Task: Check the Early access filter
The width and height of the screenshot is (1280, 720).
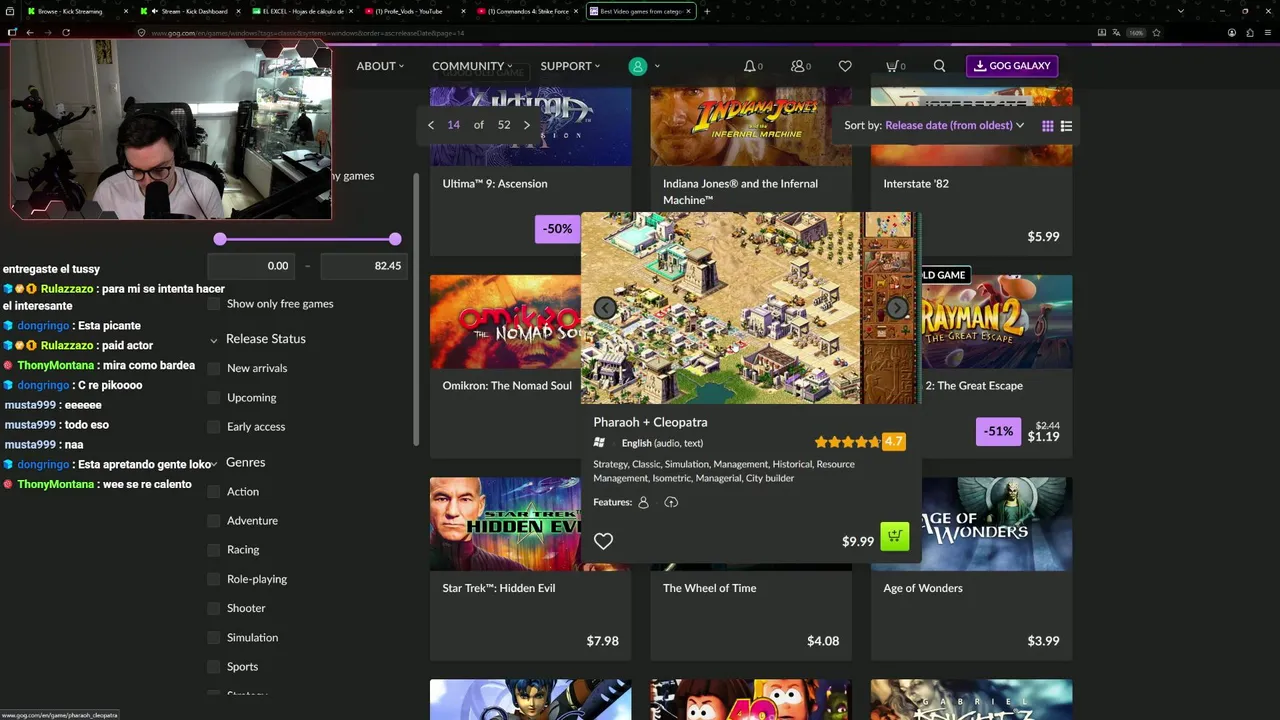Action: (214, 427)
